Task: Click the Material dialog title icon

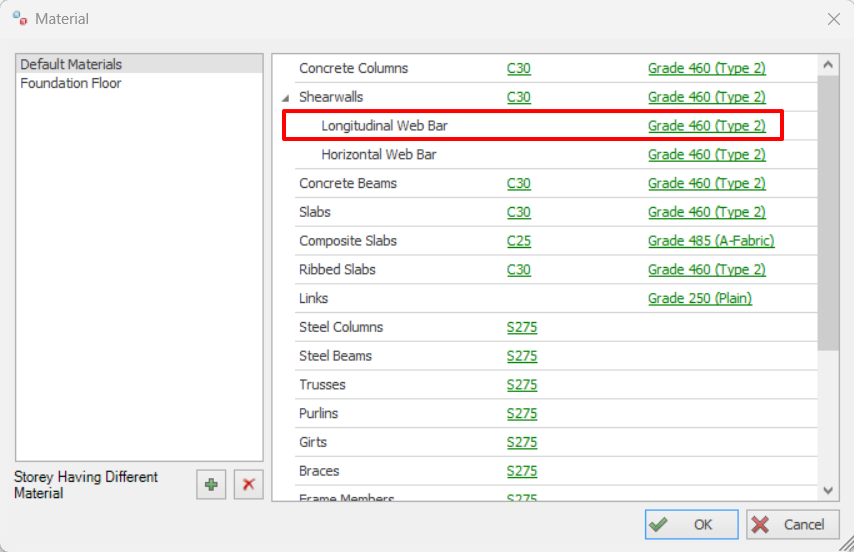Action: pos(20,19)
